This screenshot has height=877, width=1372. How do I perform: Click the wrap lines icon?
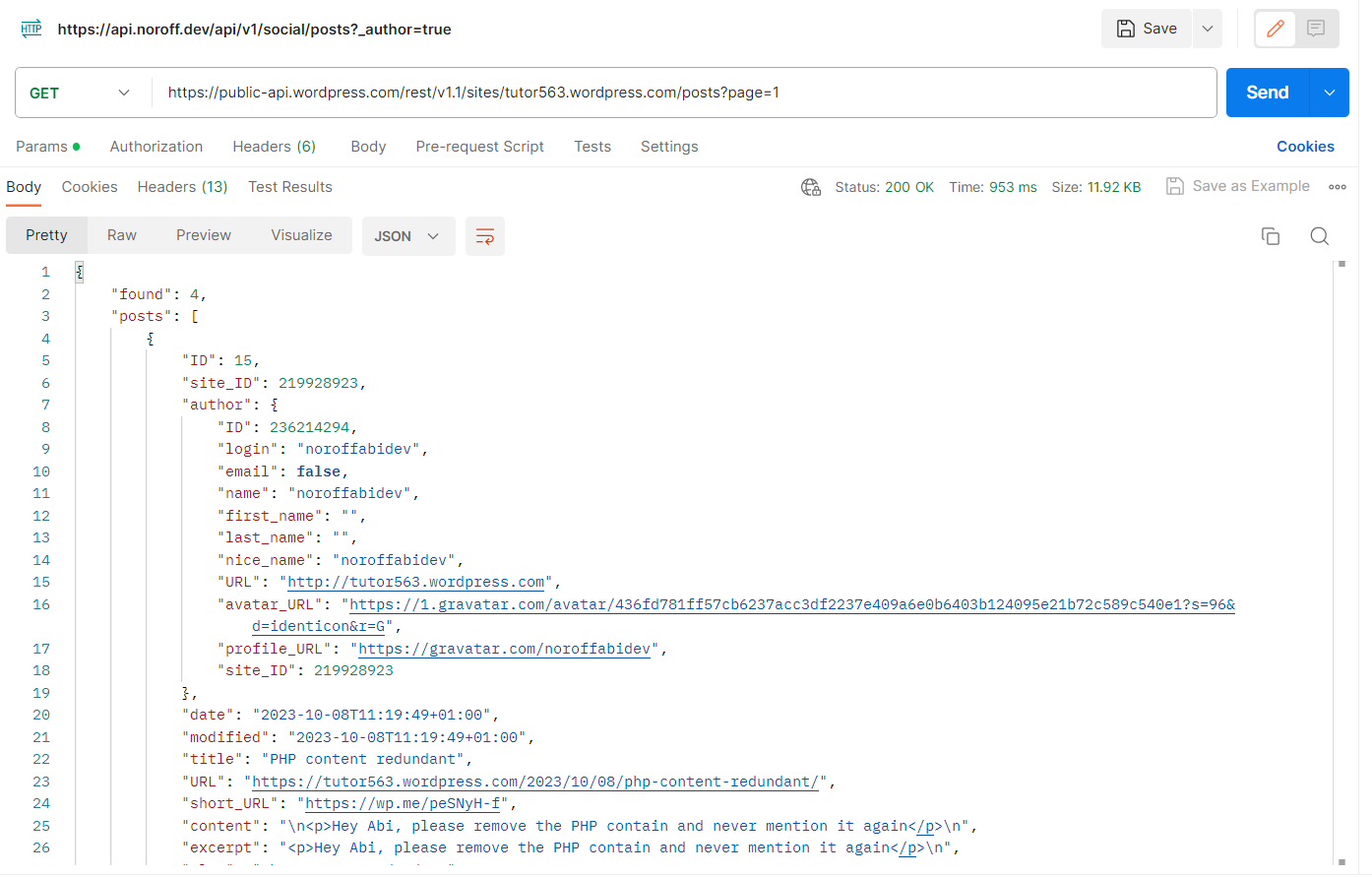[x=484, y=236]
